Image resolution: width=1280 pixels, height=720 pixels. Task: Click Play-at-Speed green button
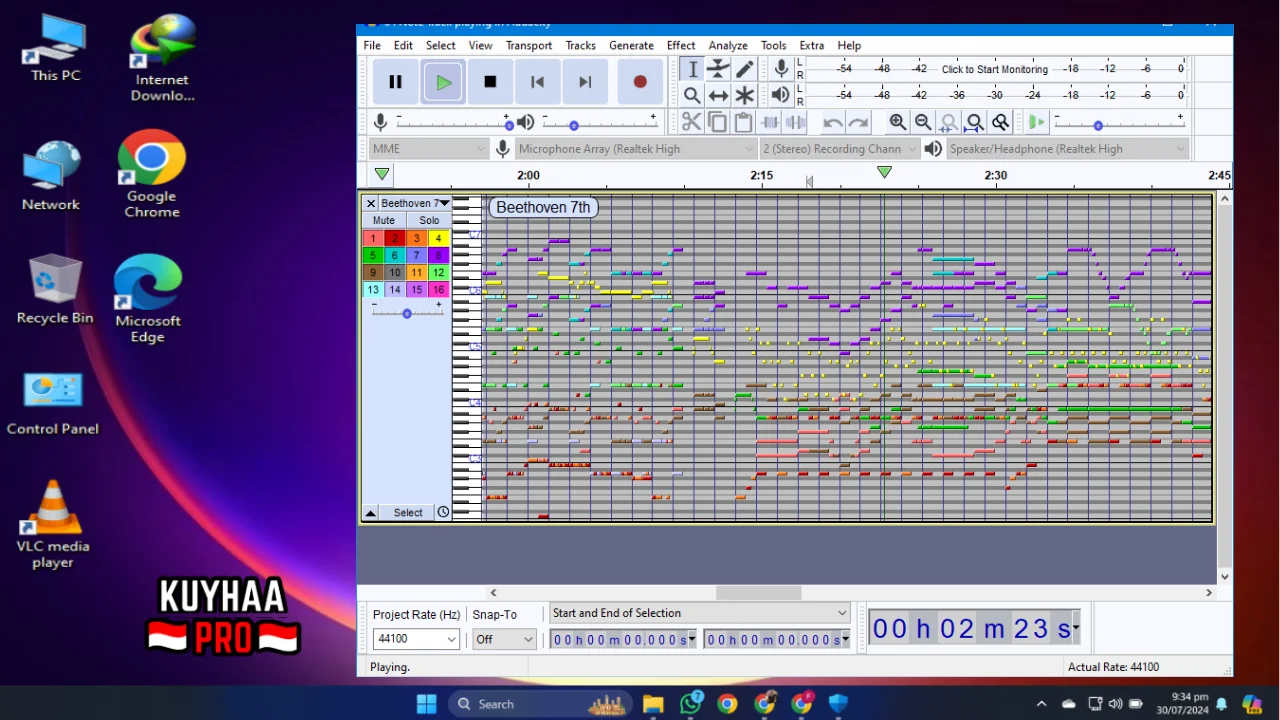click(1036, 122)
